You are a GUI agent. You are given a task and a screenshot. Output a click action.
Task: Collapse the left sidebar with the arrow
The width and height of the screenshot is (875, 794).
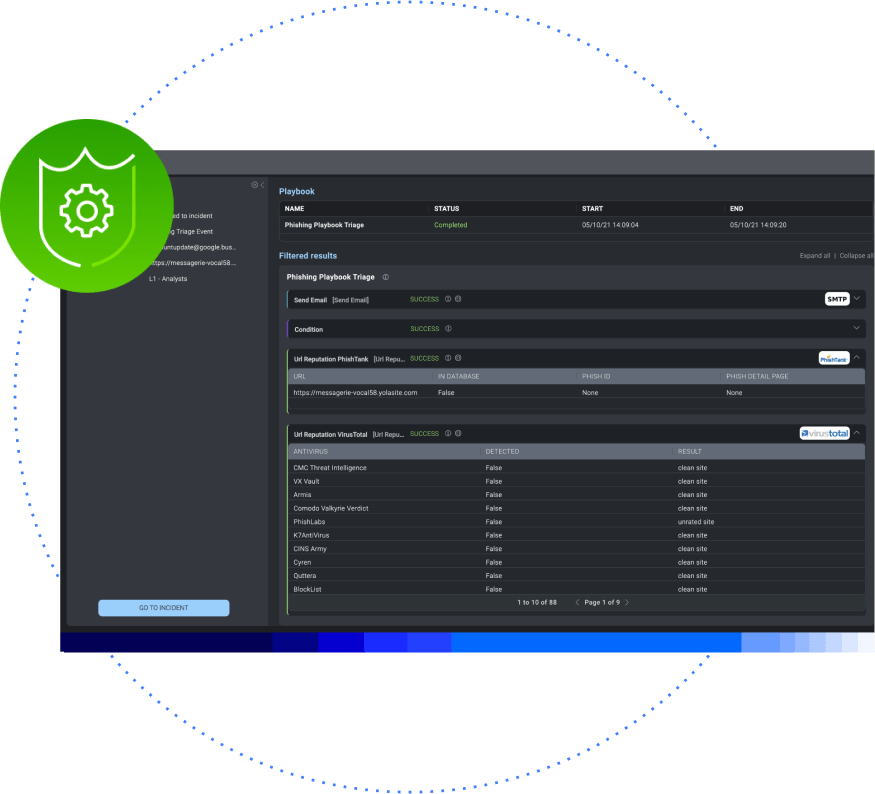[262, 185]
